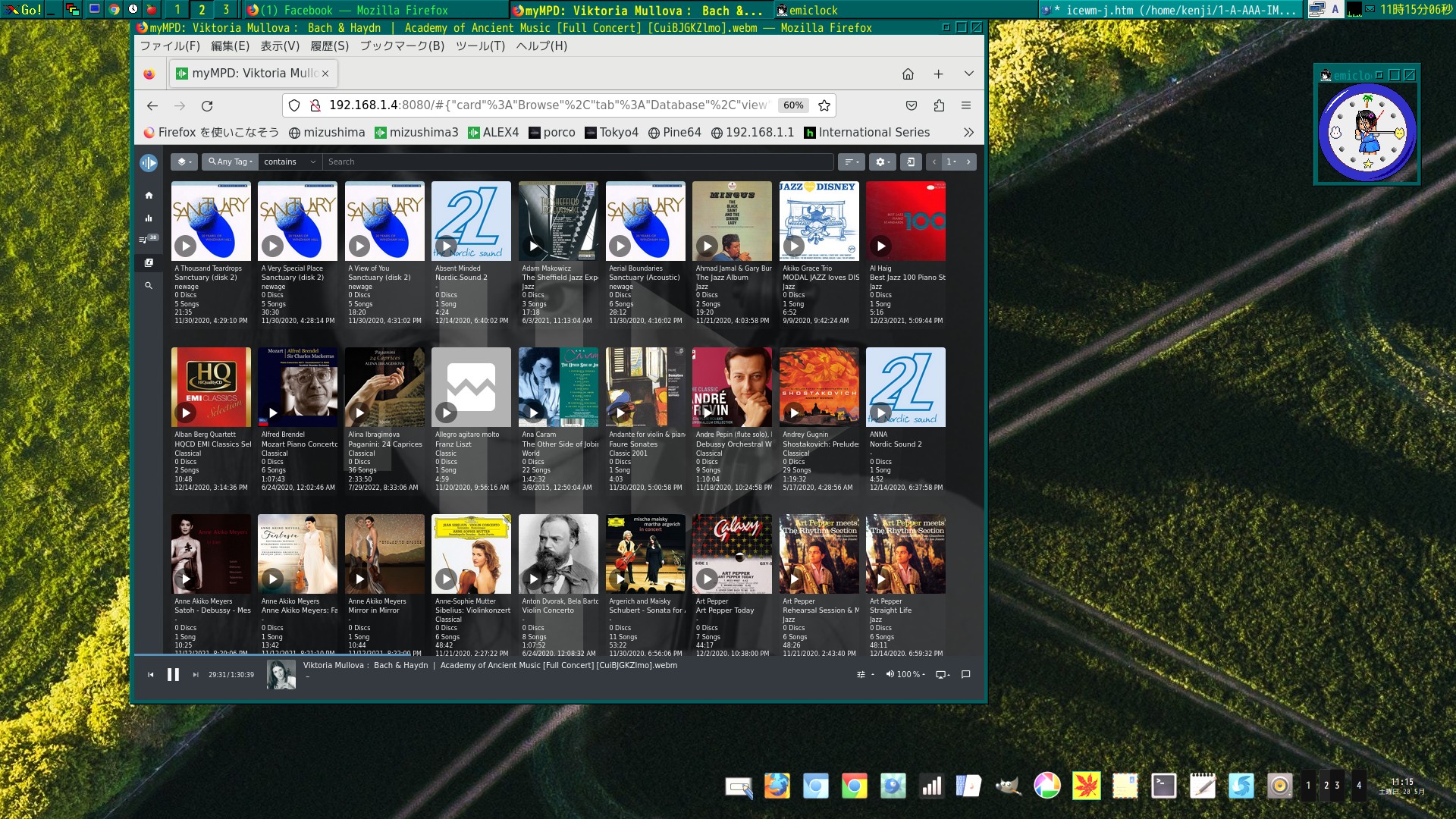This screenshot has width=1456, height=819.
Task: Play the Absent Minded Nordic Sound 2 album
Action: (446, 246)
